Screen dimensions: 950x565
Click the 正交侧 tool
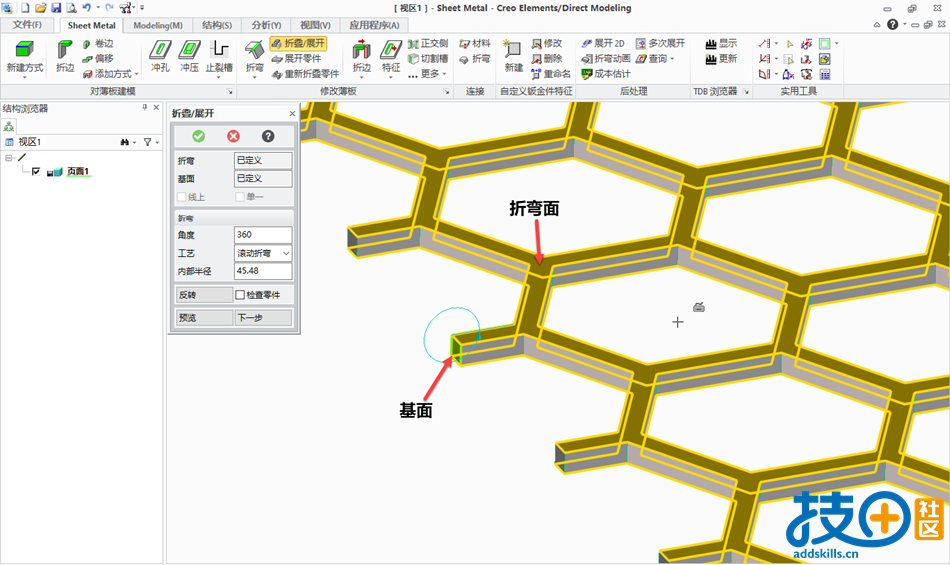[428, 44]
